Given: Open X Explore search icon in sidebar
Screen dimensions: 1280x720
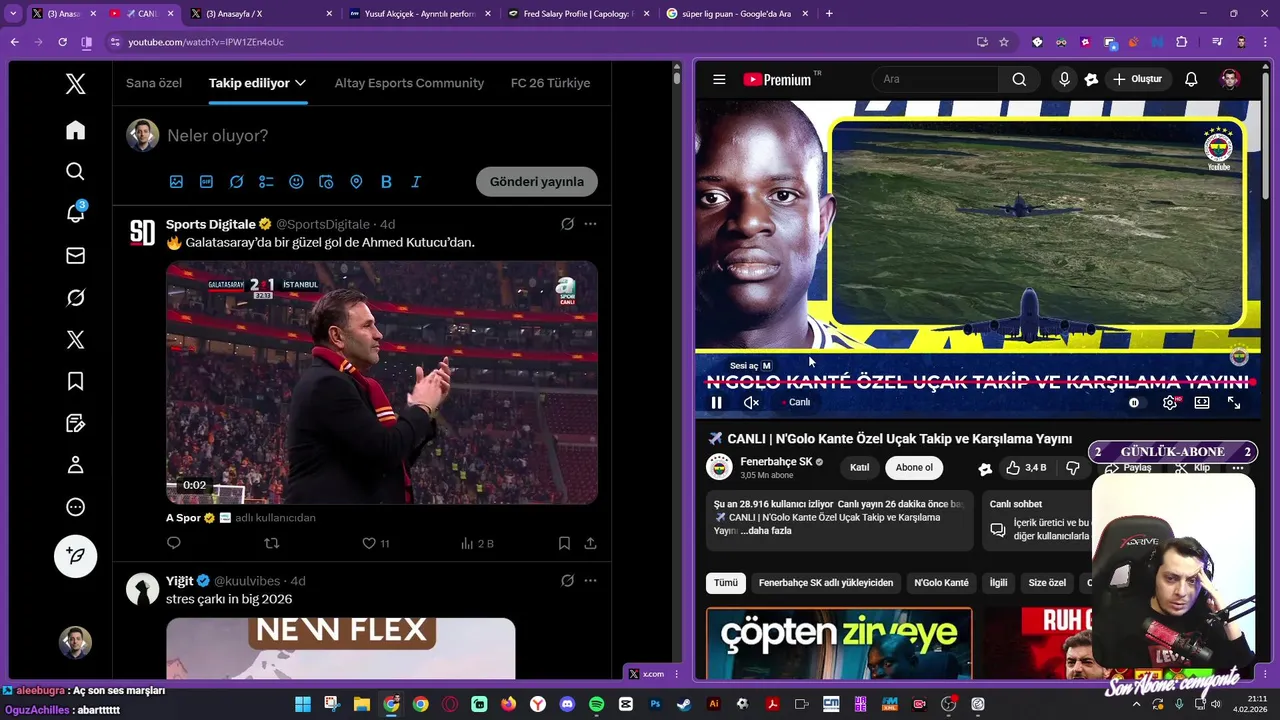Looking at the screenshot, I should [75, 172].
